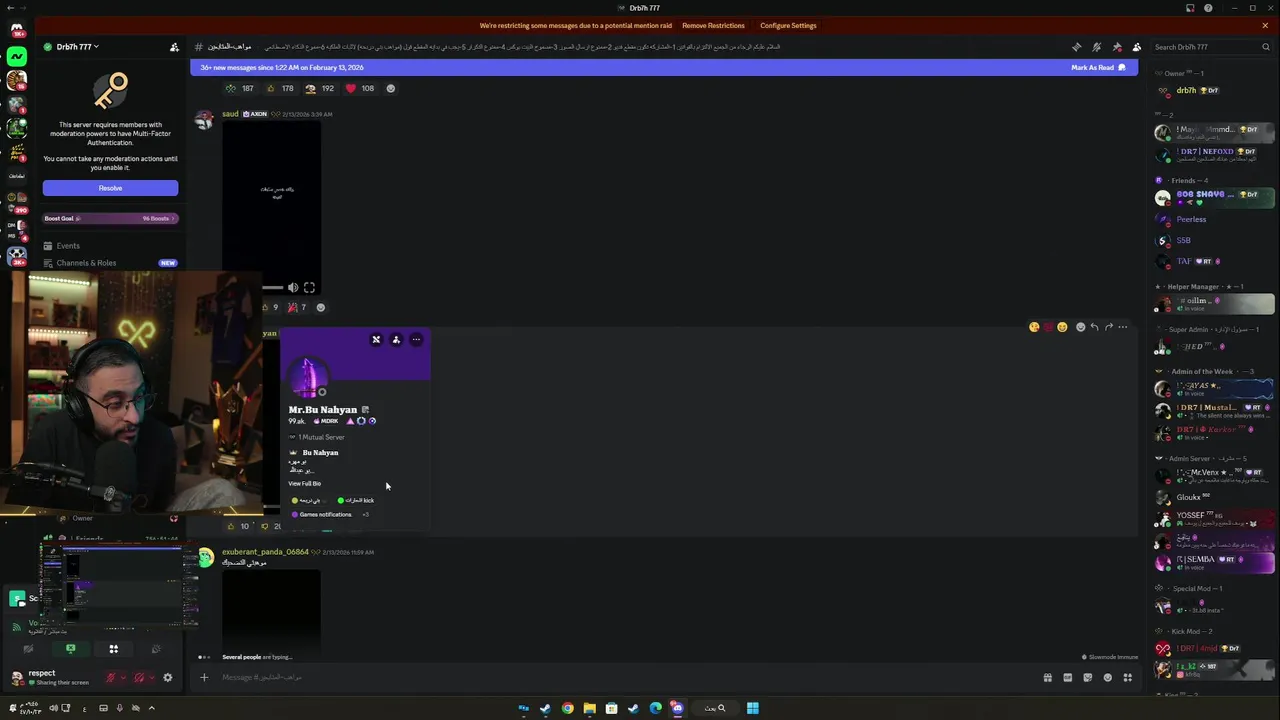The width and height of the screenshot is (1280, 720).
Task: Click add friend icon in profile popup
Action: coord(396,339)
